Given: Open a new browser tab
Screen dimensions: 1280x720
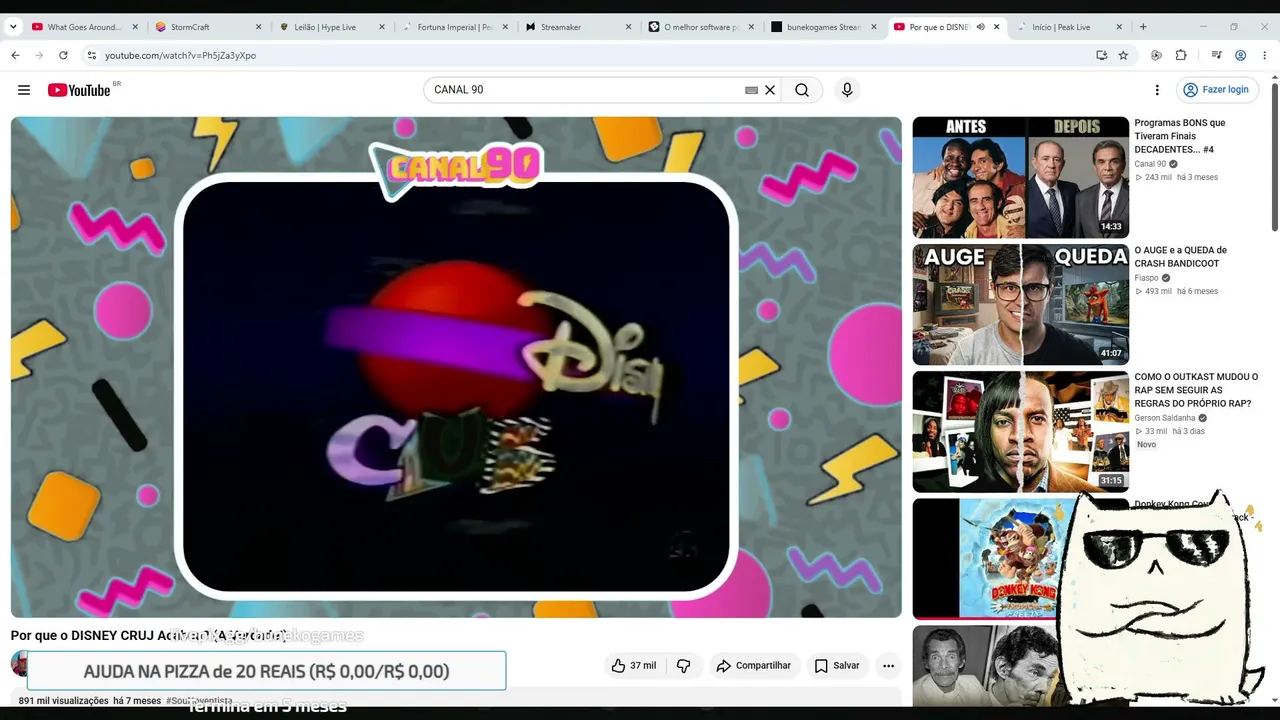Looking at the screenshot, I should [1143, 27].
